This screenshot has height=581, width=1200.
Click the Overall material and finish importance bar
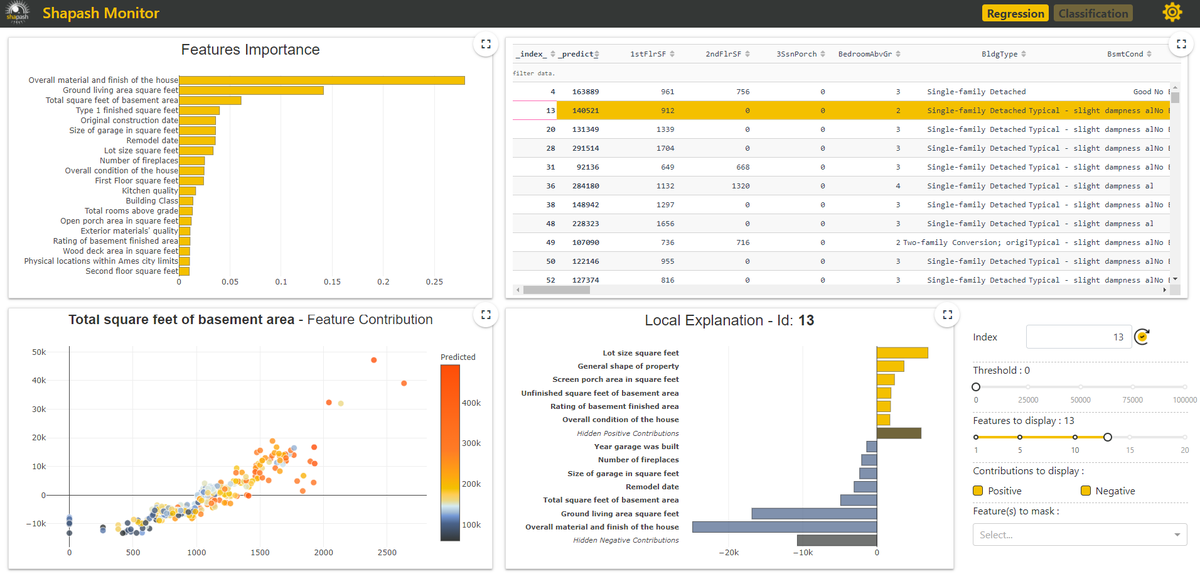pos(322,80)
